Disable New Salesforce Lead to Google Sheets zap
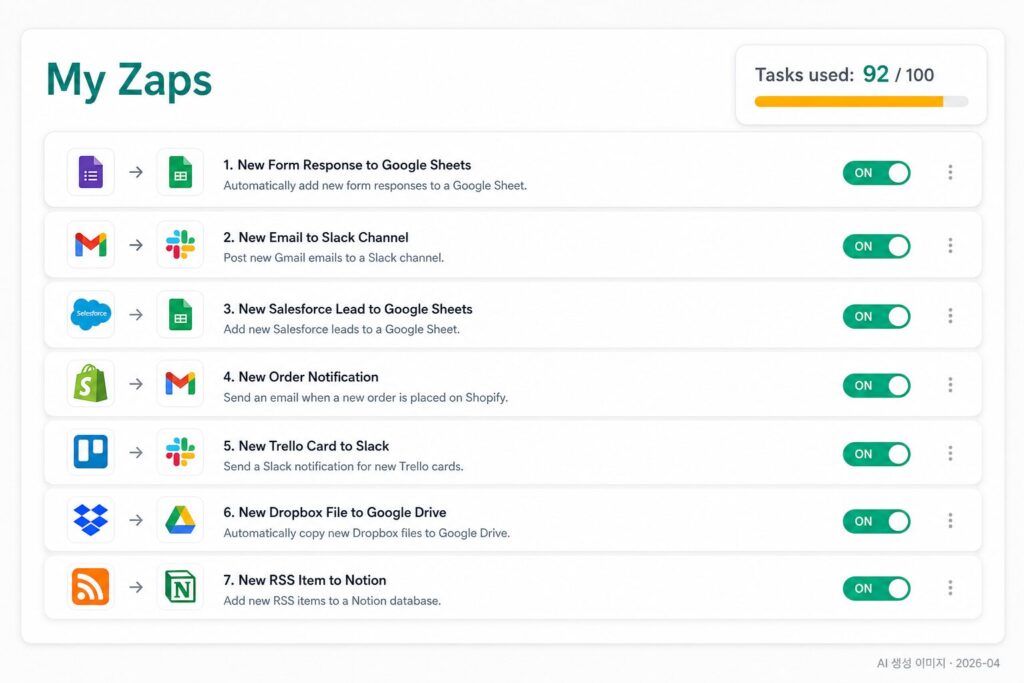 click(x=876, y=316)
